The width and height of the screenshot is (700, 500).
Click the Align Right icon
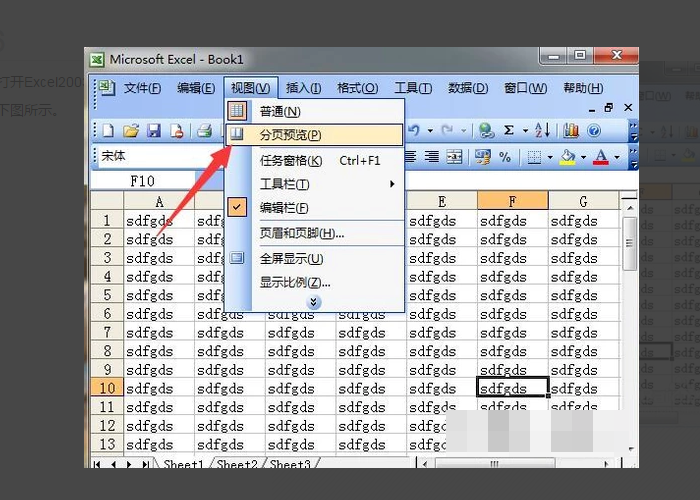coord(431,157)
